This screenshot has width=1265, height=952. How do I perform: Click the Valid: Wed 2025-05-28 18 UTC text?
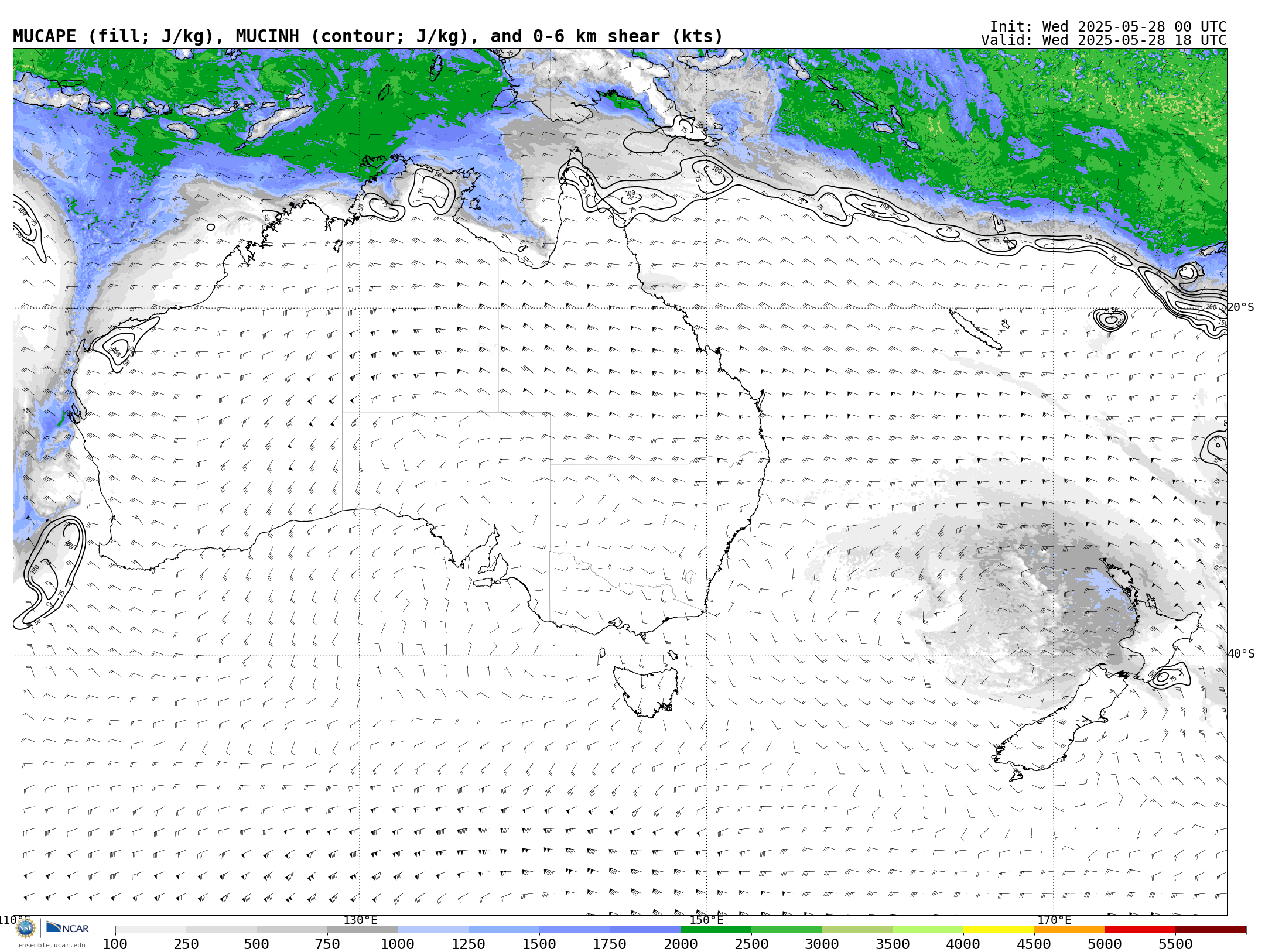tap(1104, 40)
